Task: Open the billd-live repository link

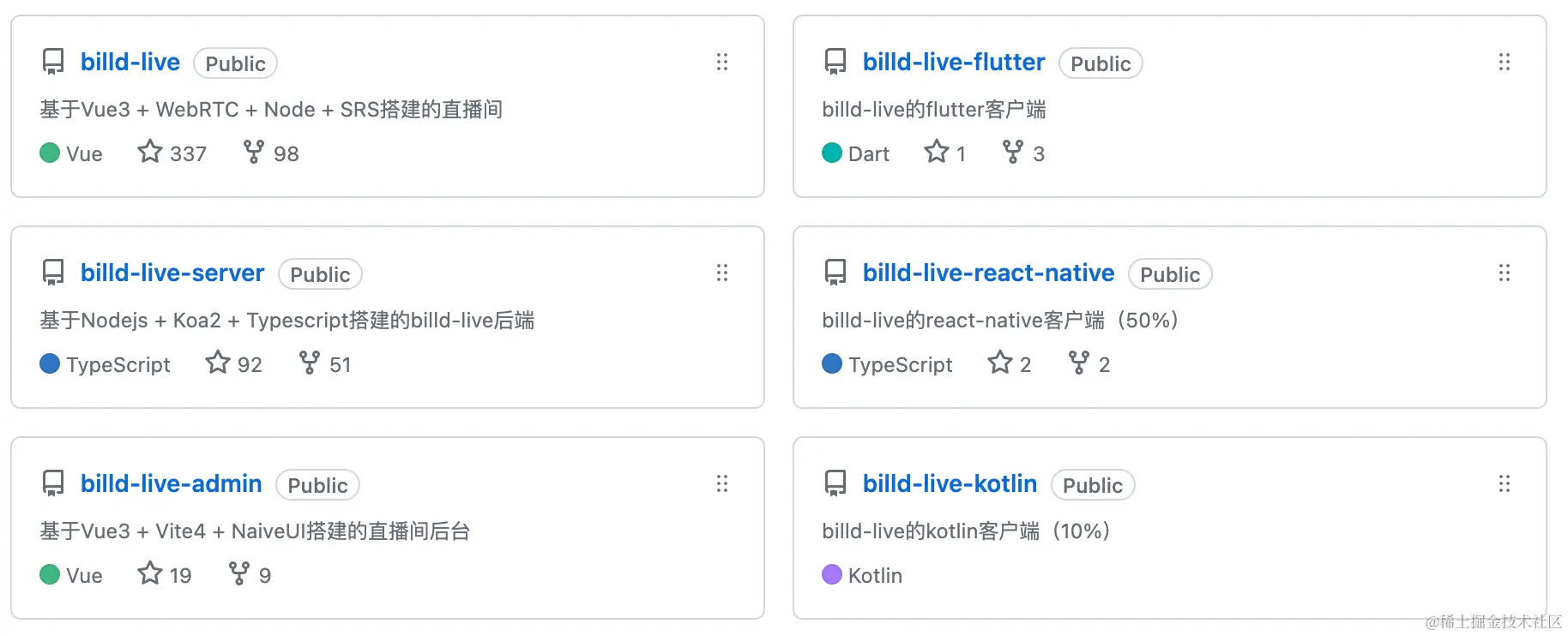Action: click(130, 62)
